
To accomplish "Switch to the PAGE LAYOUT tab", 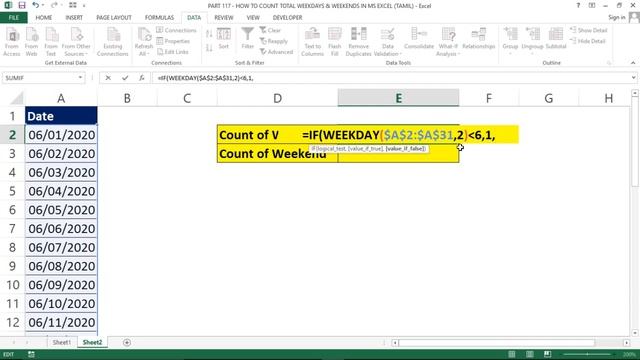I will click(x=114, y=18).
